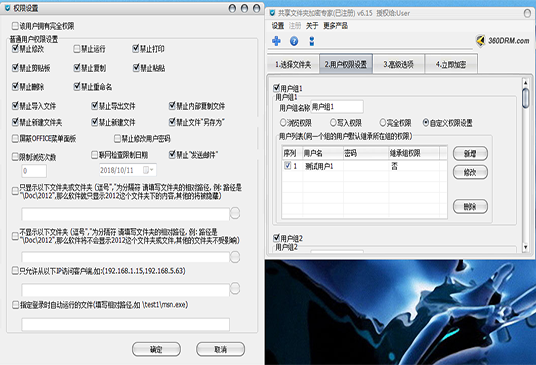Click the round button next to IP address field
Image resolution: width=536 pixels, height=365 pixels.
click(235, 288)
